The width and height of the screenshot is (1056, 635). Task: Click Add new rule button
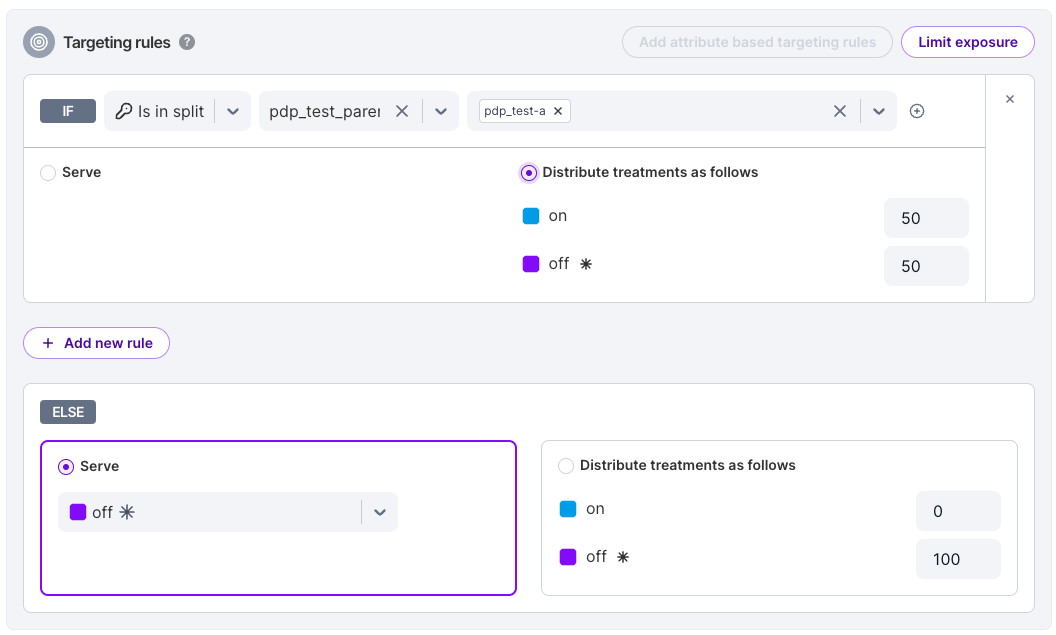(97, 343)
